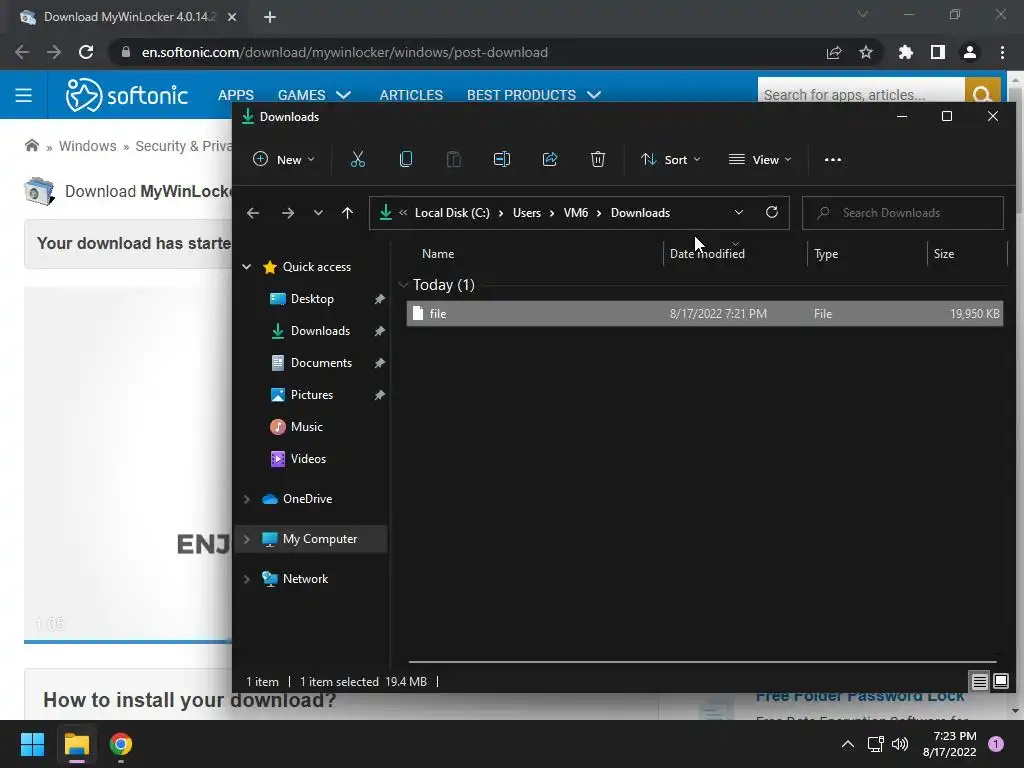Open recent locations dropdown beside forward arrow

(318, 213)
